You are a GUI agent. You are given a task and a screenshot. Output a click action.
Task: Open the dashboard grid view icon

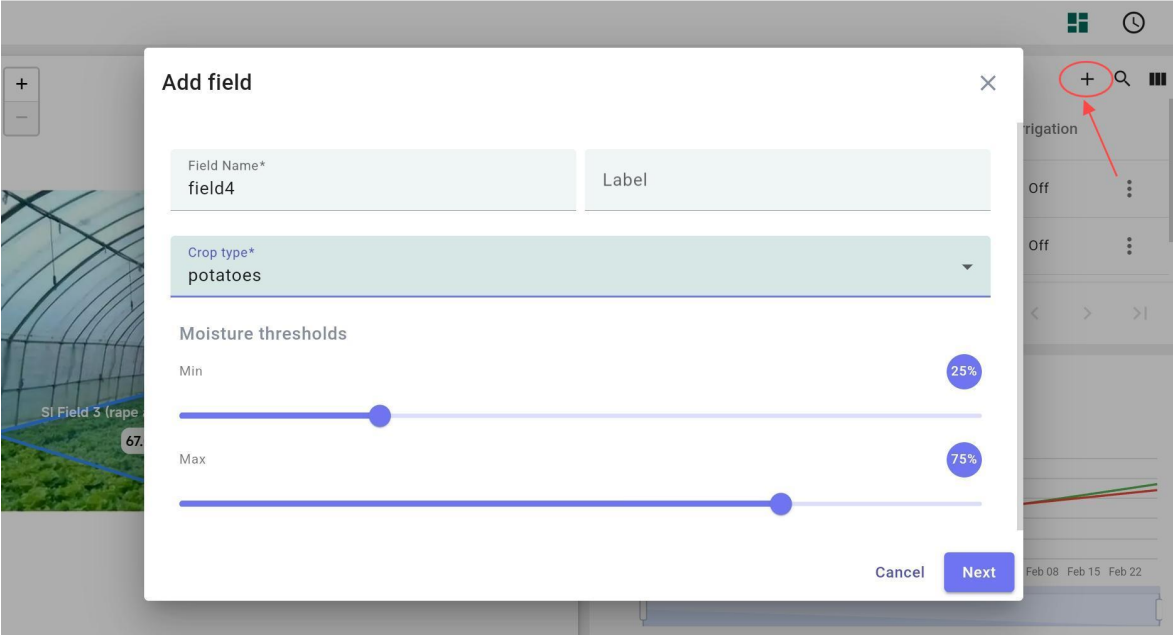point(1078,23)
